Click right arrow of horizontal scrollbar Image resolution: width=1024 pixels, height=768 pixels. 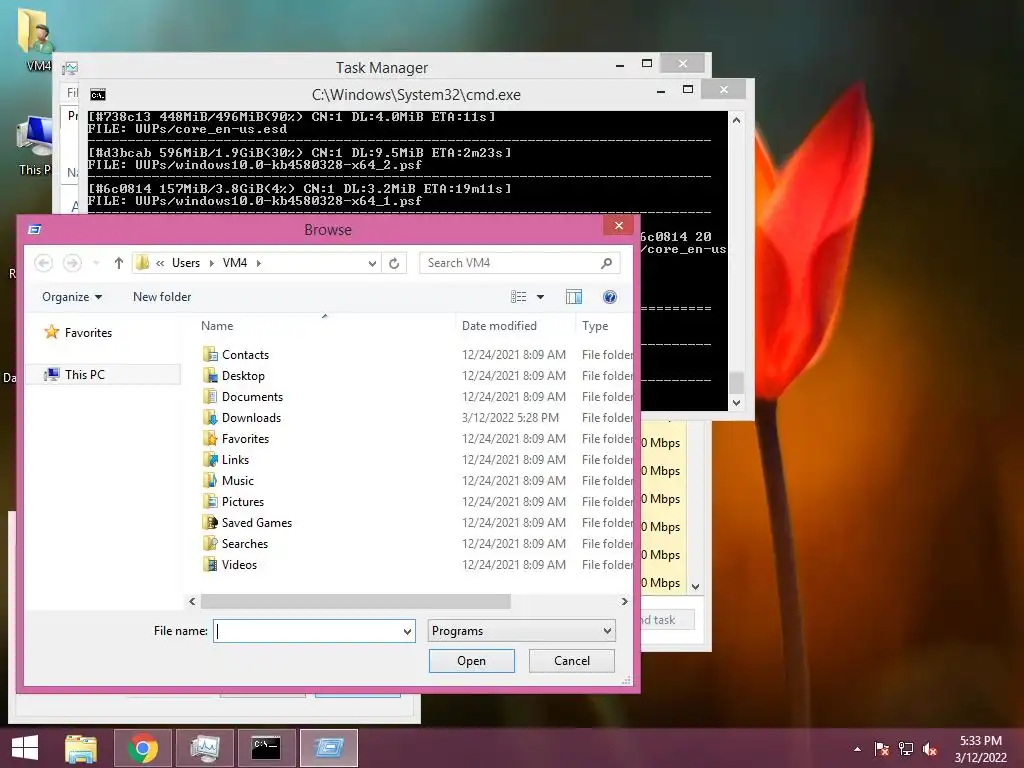point(624,601)
